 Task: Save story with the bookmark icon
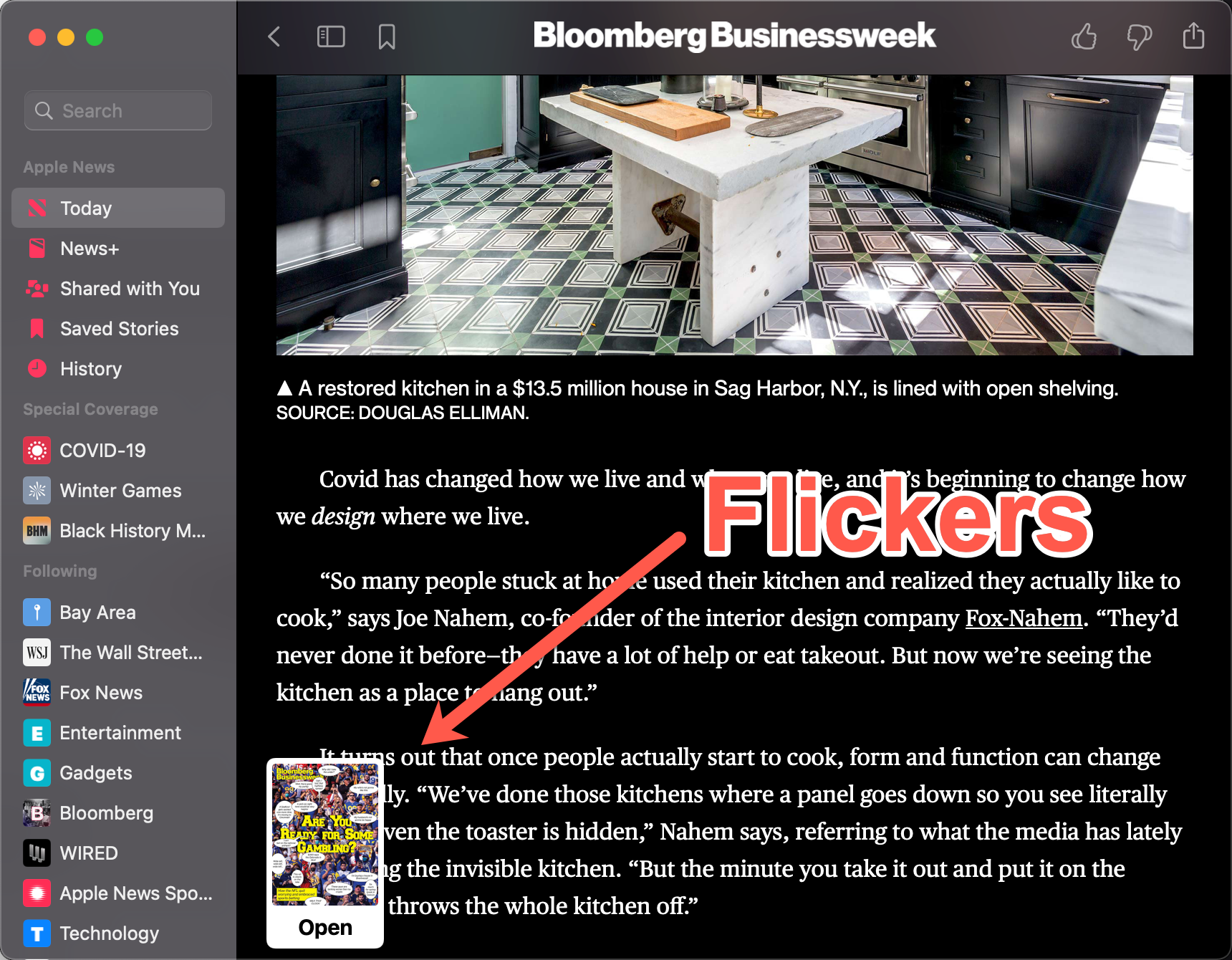click(387, 37)
